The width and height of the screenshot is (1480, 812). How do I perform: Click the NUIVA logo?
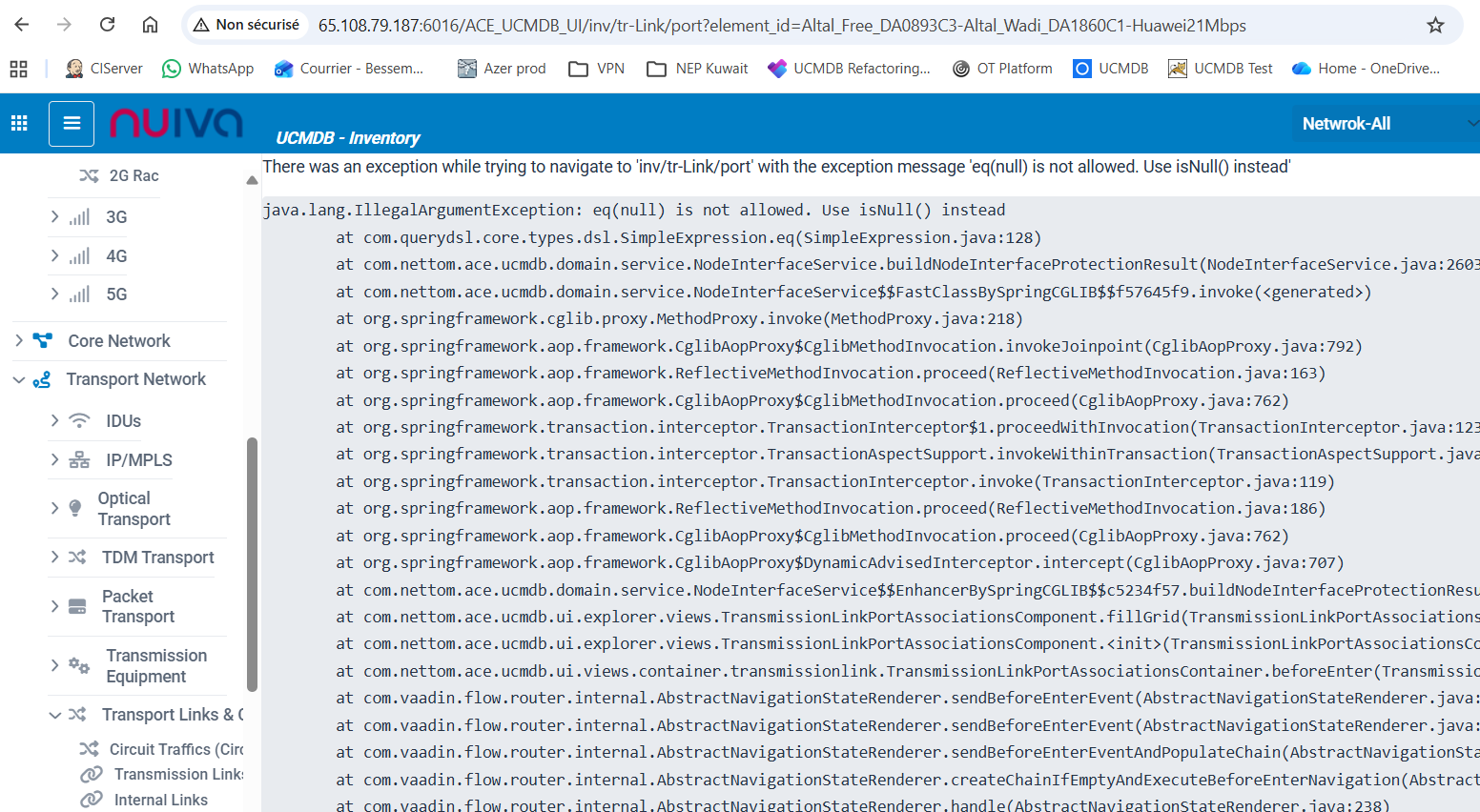pyautogui.click(x=176, y=123)
